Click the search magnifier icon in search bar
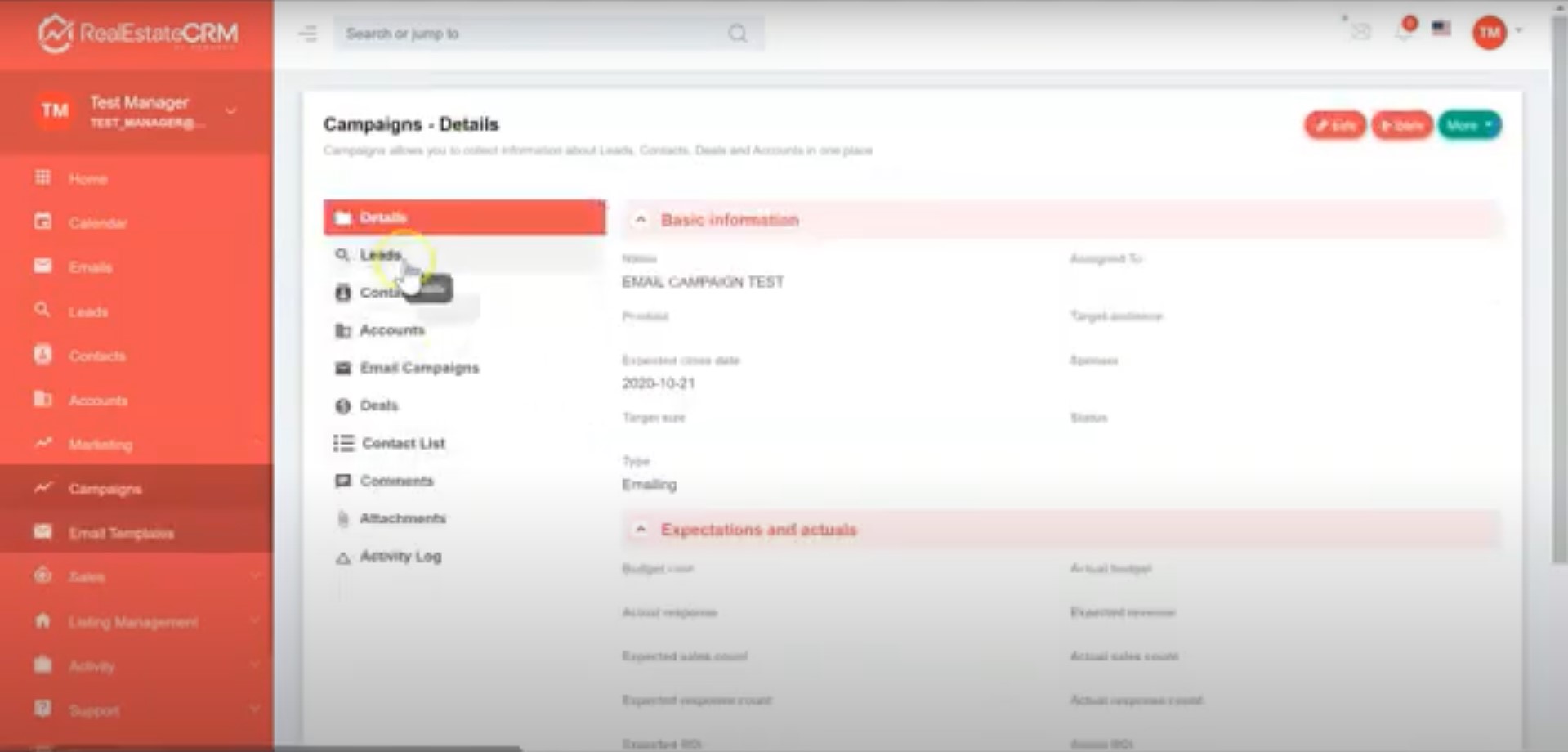The image size is (1568, 752). pyautogui.click(x=737, y=34)
